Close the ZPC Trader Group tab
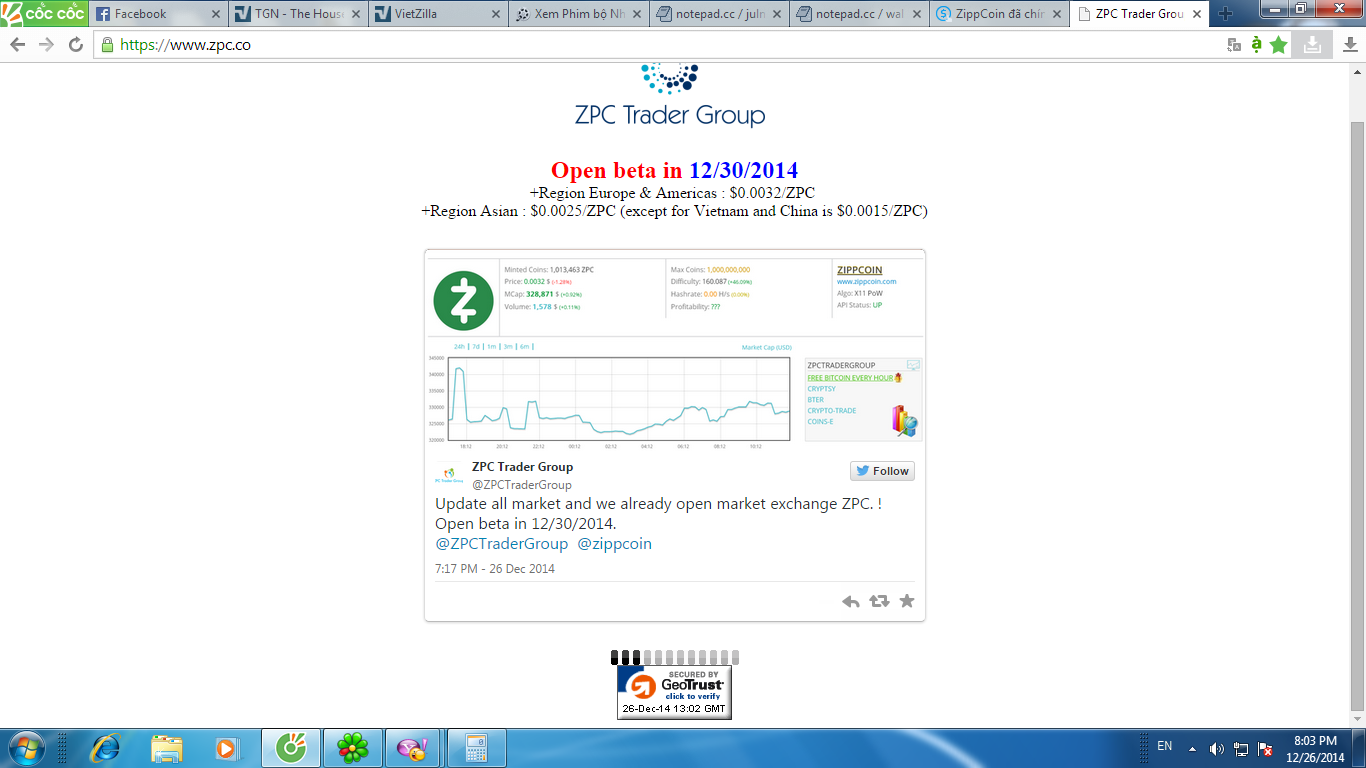Image resolution: width=1366 pixels, height=768 pixels. tap(1196, 14)
